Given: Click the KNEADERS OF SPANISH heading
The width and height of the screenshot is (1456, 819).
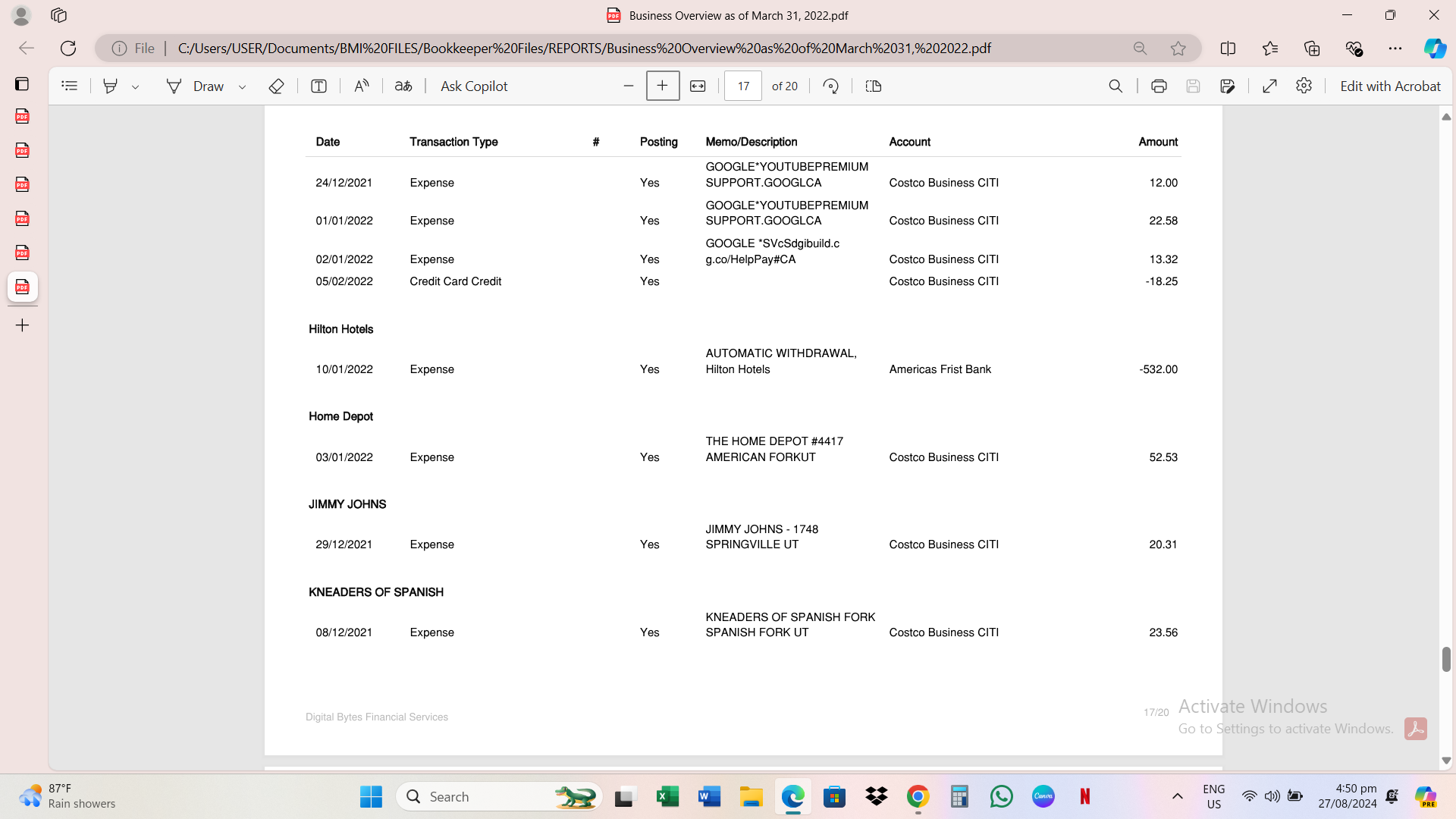Looking at the screenshot, I should click(375, 592).
